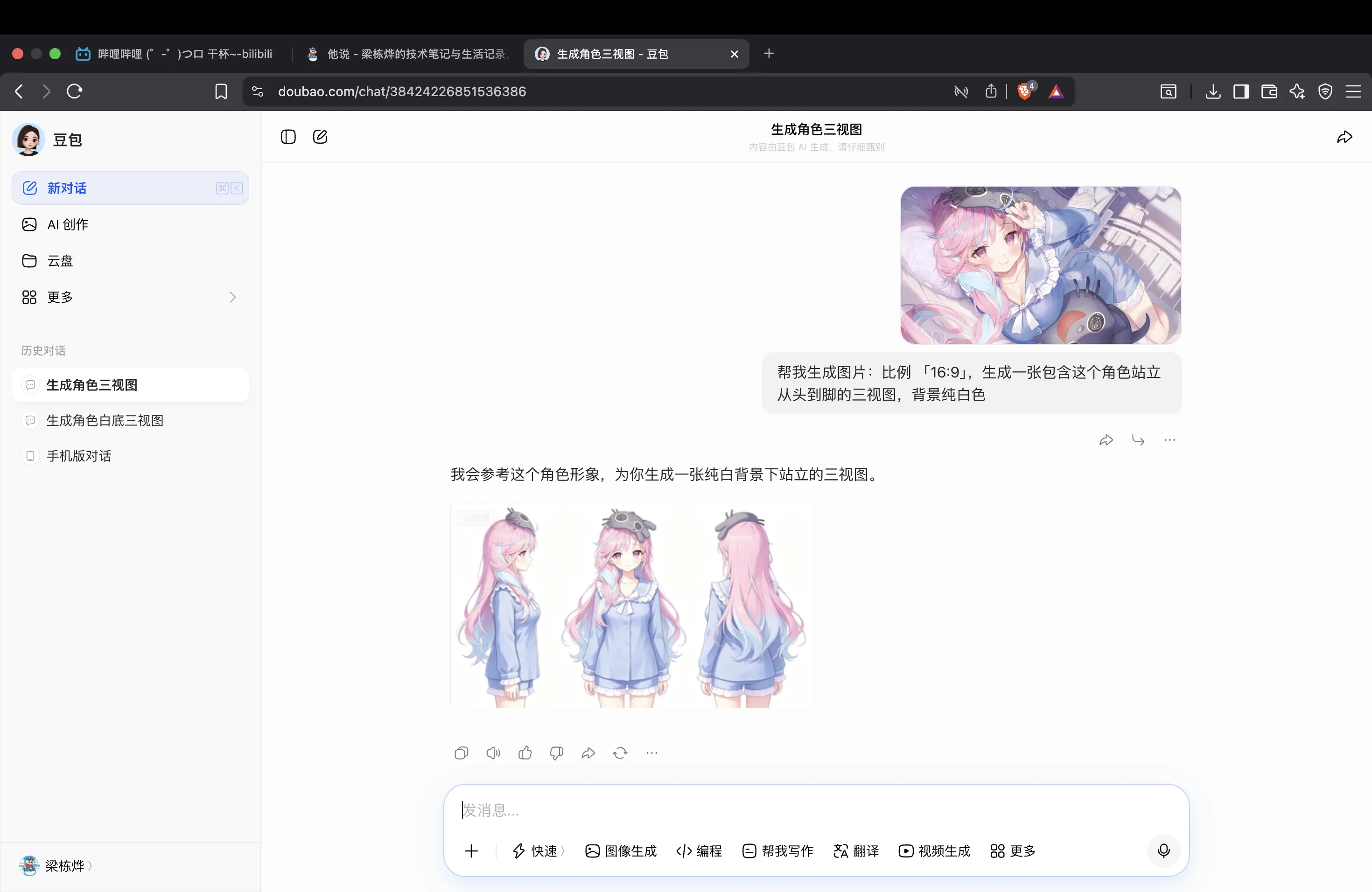Click the new chat pencil icon in header
Screen dimensions: 1372x892
tap(320, 137)
